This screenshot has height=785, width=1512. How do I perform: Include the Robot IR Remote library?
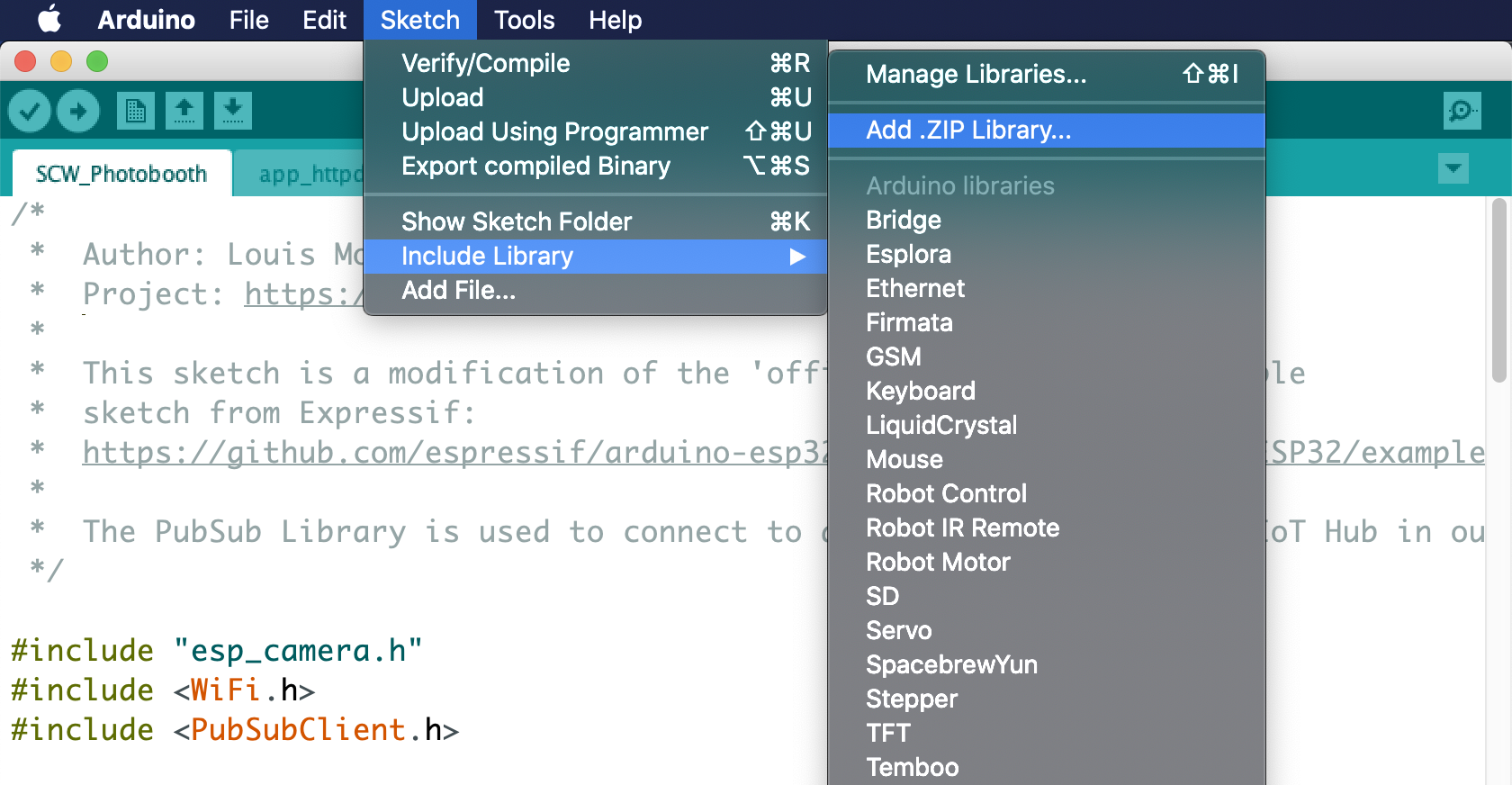(1047, 528)
